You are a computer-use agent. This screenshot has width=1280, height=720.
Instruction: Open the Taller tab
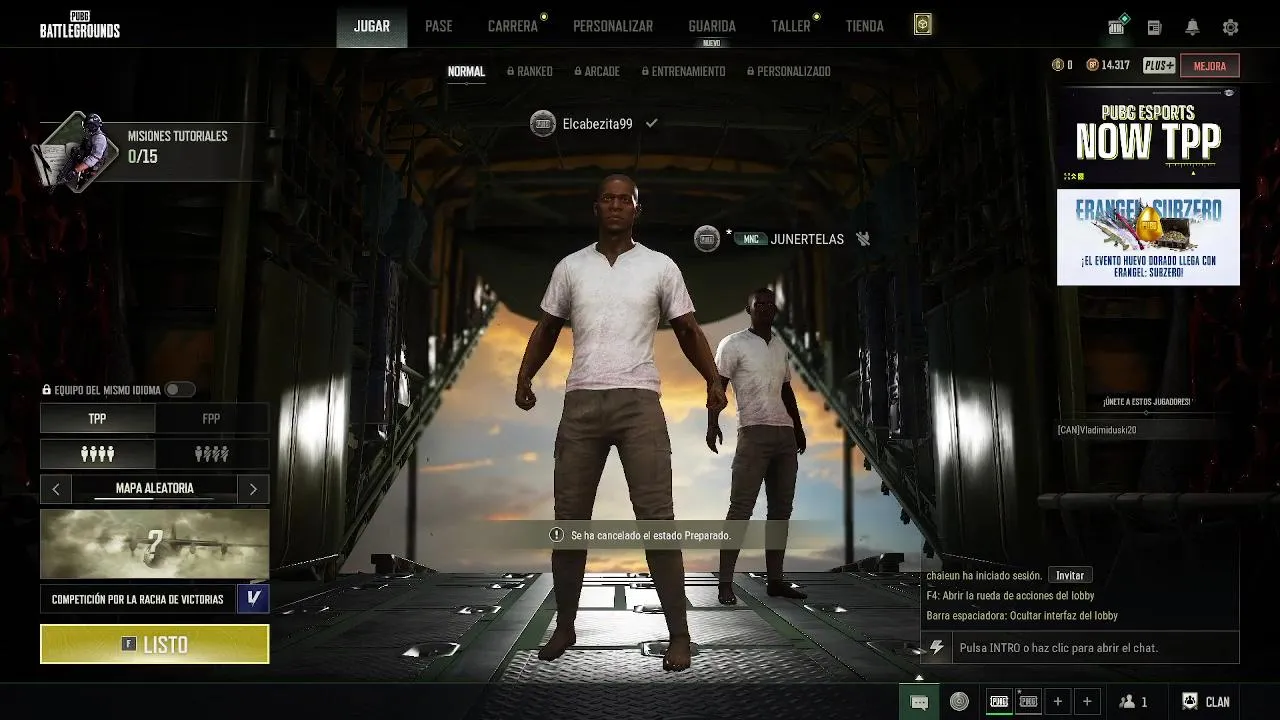(x=791, y=26)
